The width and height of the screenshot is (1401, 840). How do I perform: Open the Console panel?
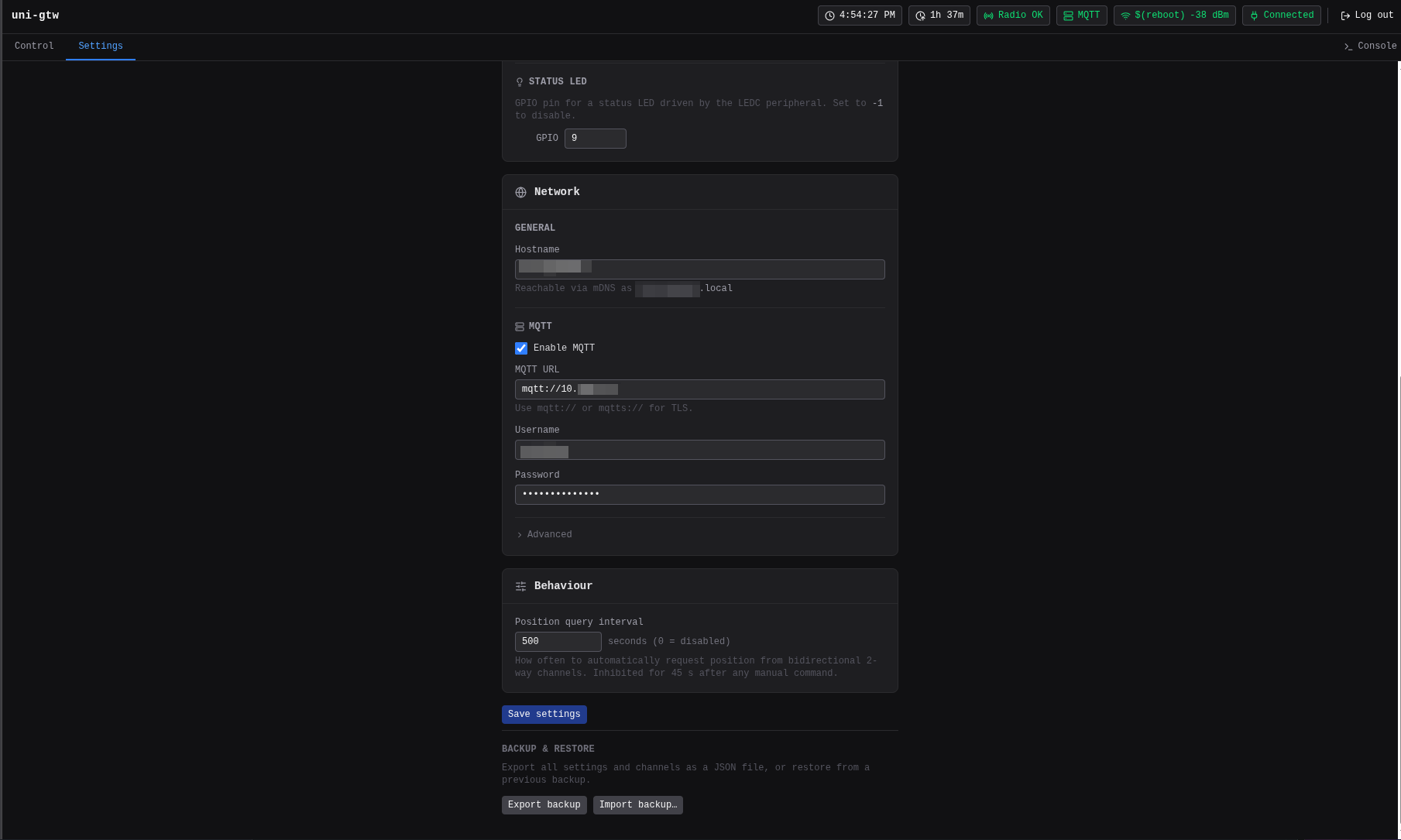pyautogui.click(x=1370, y=46)
